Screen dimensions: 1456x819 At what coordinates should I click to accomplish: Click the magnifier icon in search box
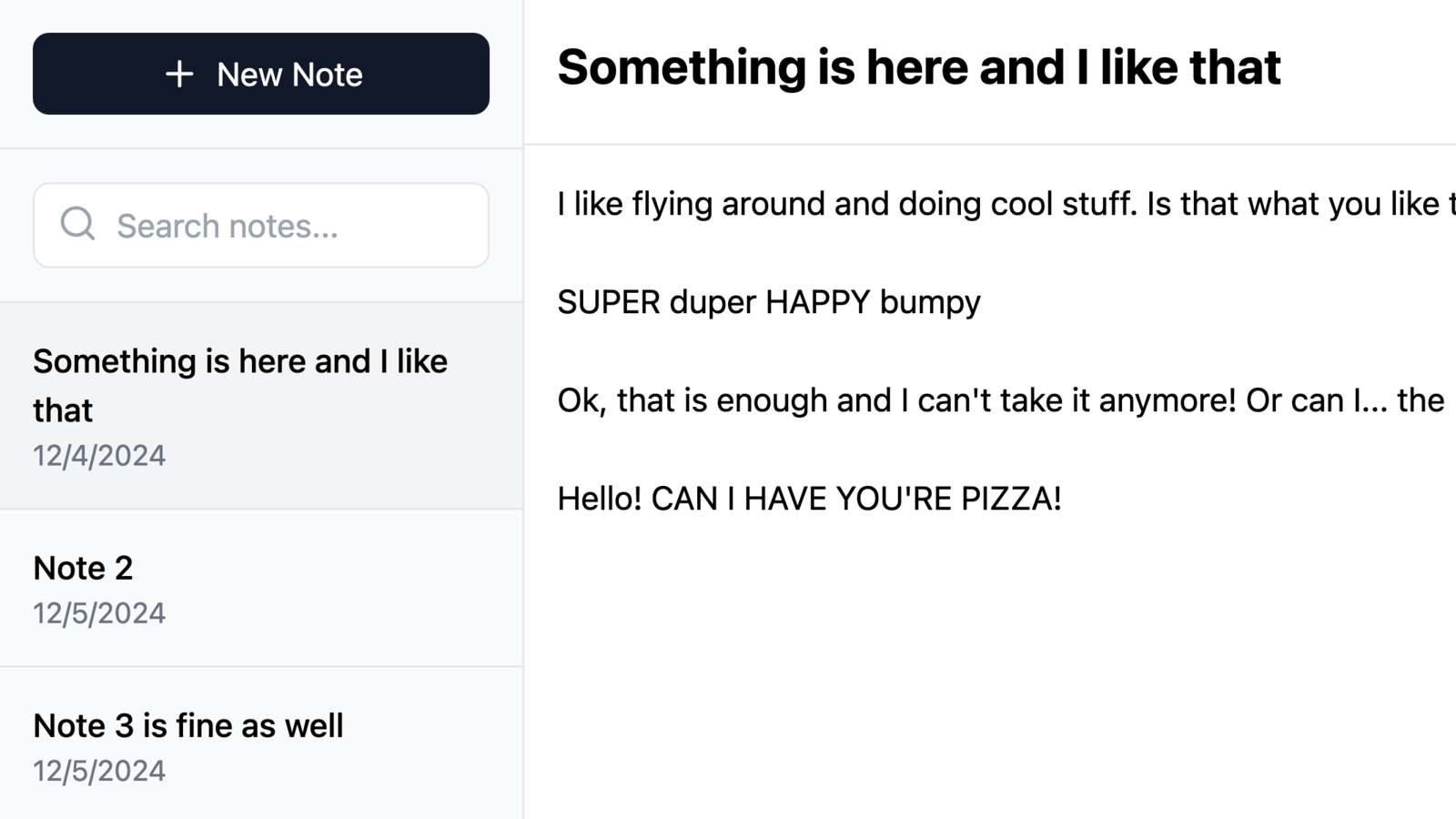tap(77, 224)
